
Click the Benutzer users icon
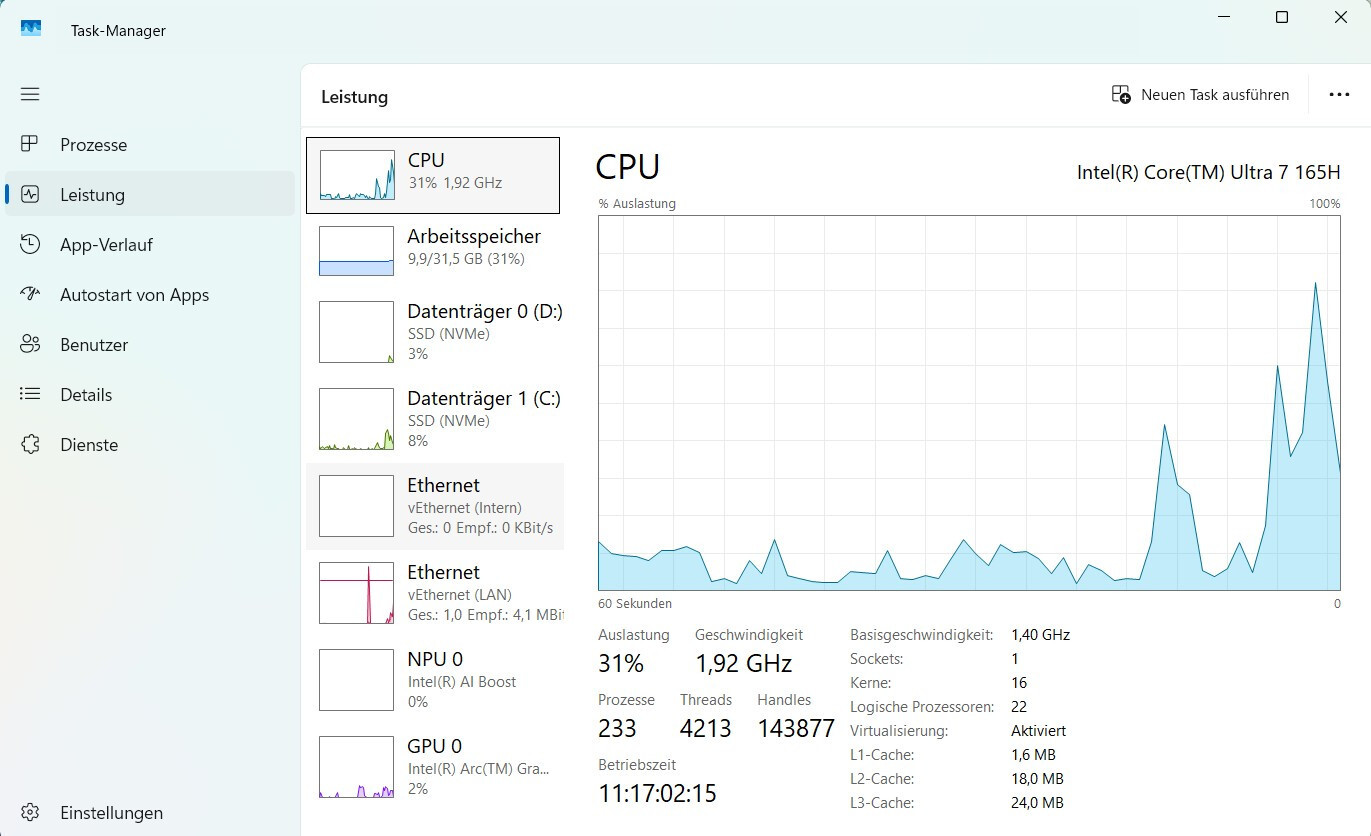(30, 344)
